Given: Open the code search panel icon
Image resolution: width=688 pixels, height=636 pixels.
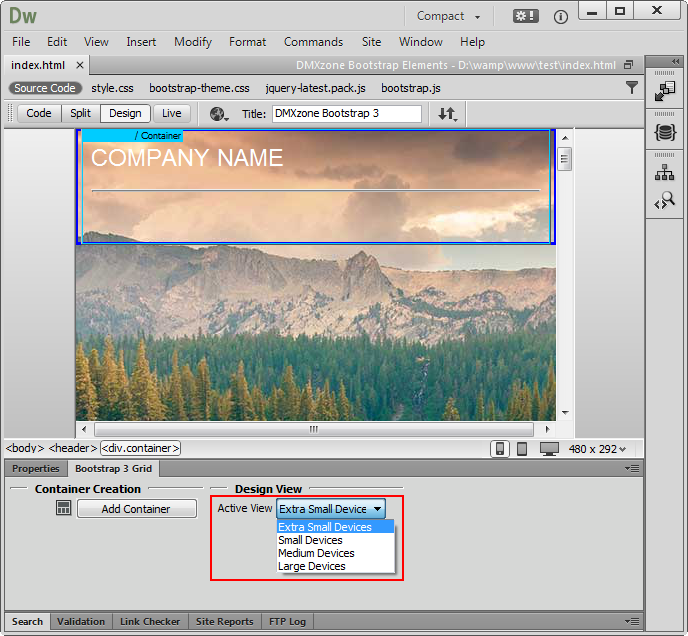Looking at the screenshot, I should click(x=665, y=200).
